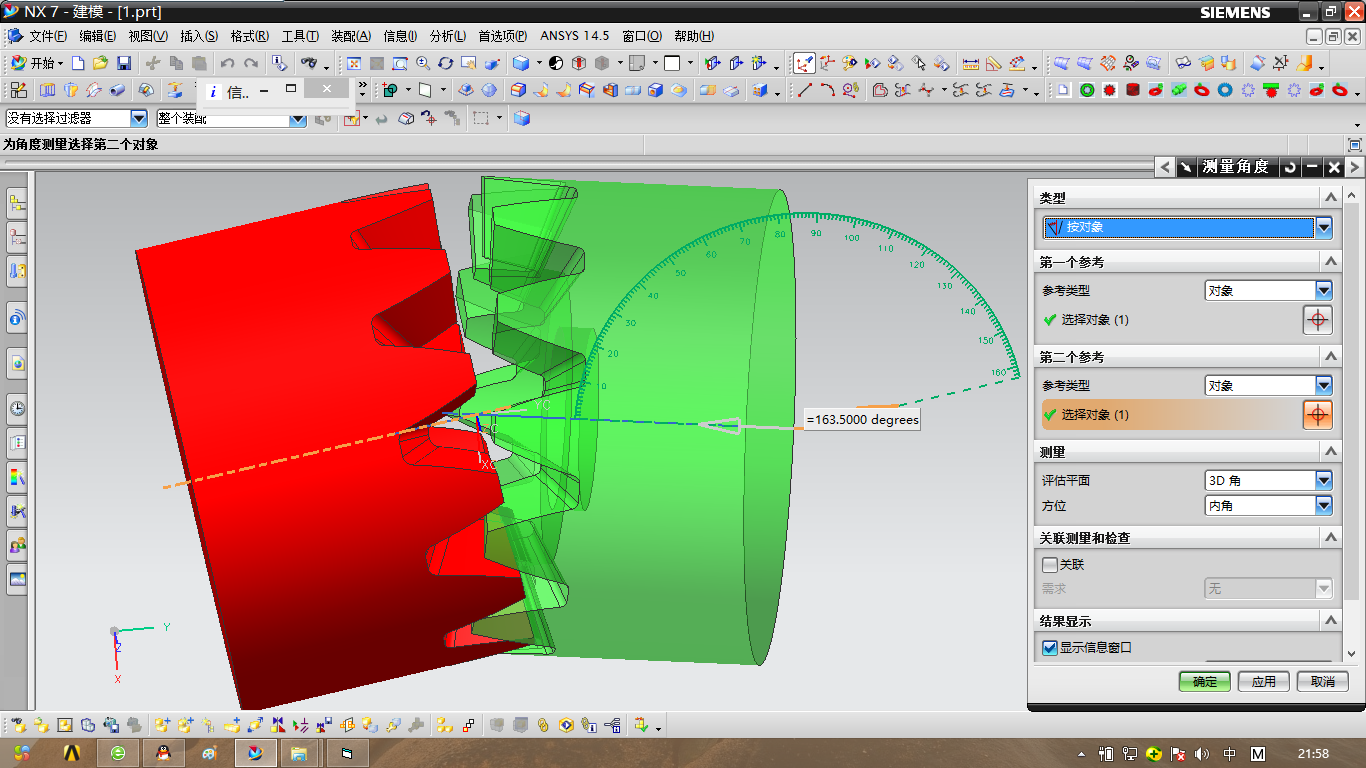Viewport: 1366px width, 768px height.
Task: Click the binoculars find icon
Action: (x=309, y=63)
